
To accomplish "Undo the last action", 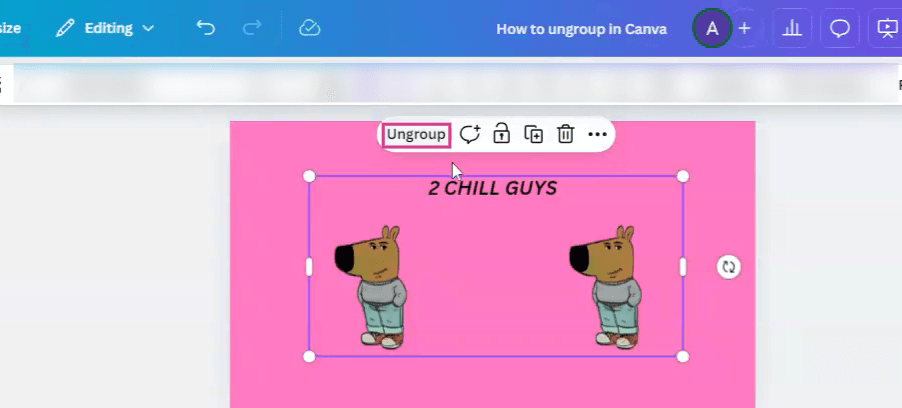I will [x=205, y=28].
